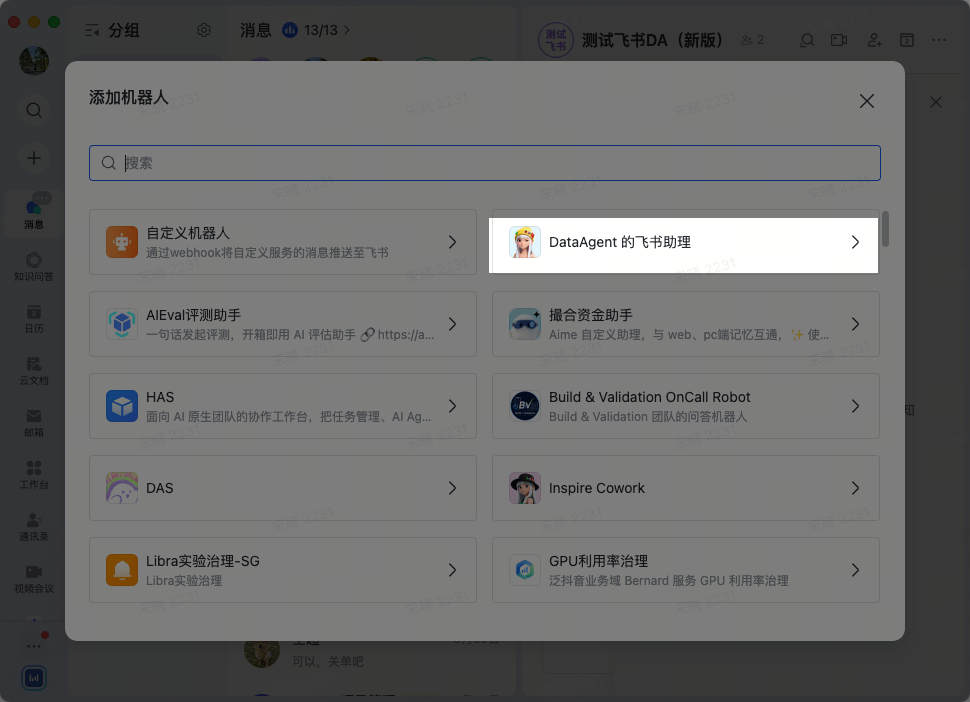Start video call in chat header
Image resolution: width=970 pixels, height=702 pixels.
point(839,40)
